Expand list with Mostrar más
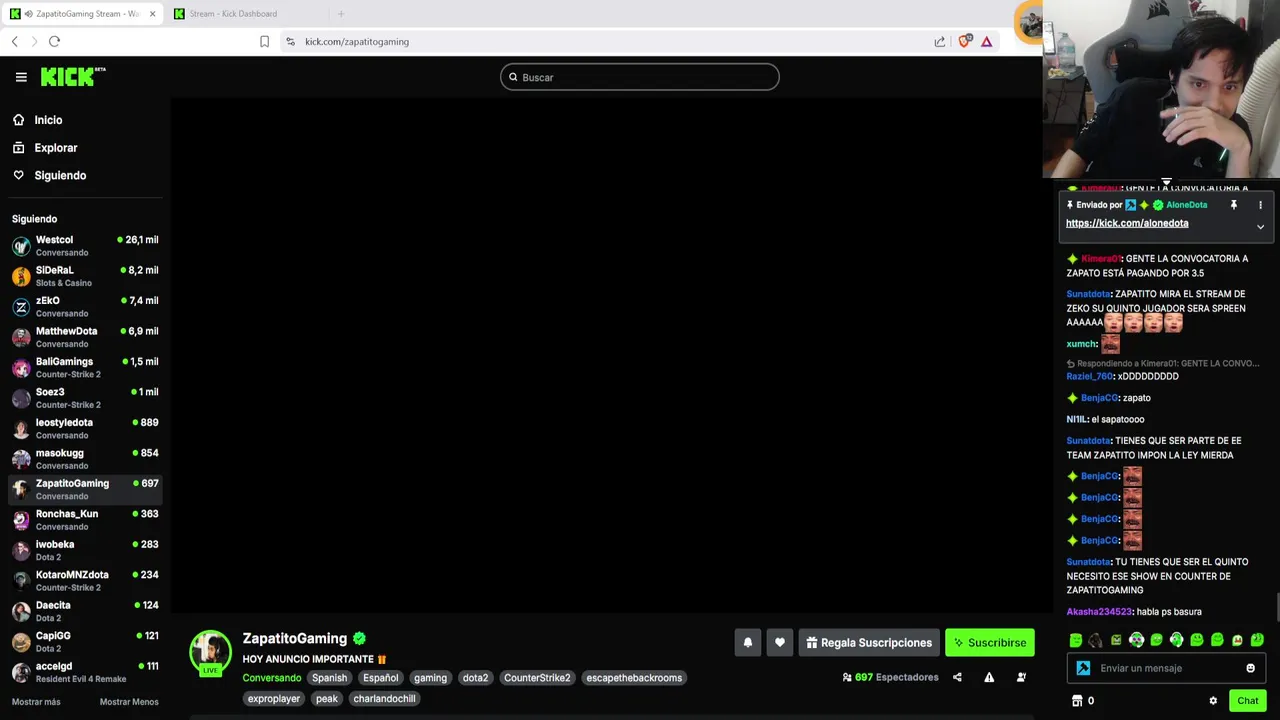 coord(36,702)
